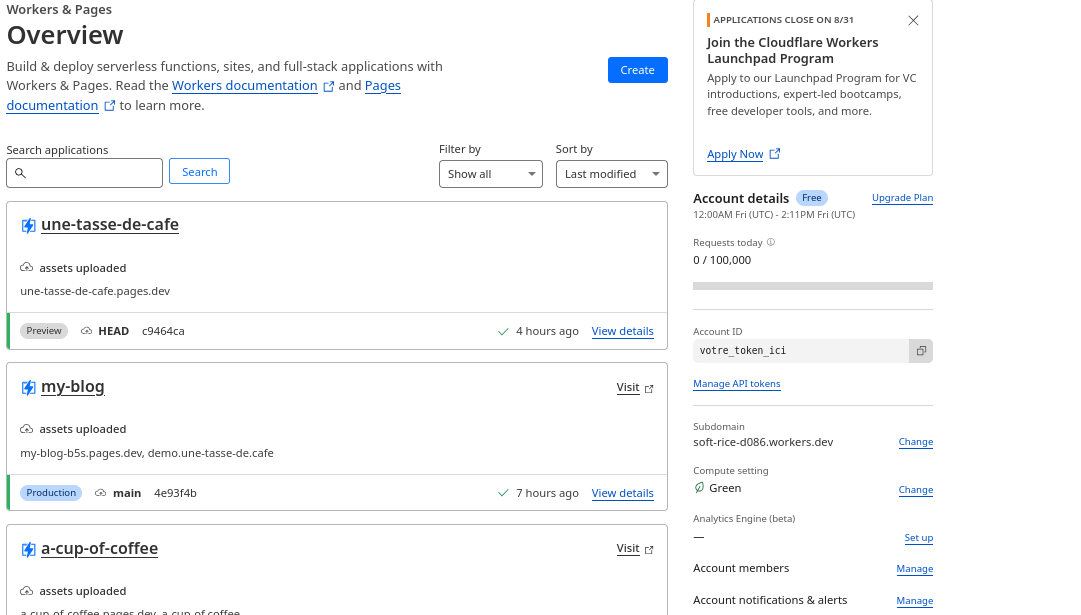Screen dimensions: 1081x615
Task: Set up Analytics Engine beta
Action: click(919, 538)
